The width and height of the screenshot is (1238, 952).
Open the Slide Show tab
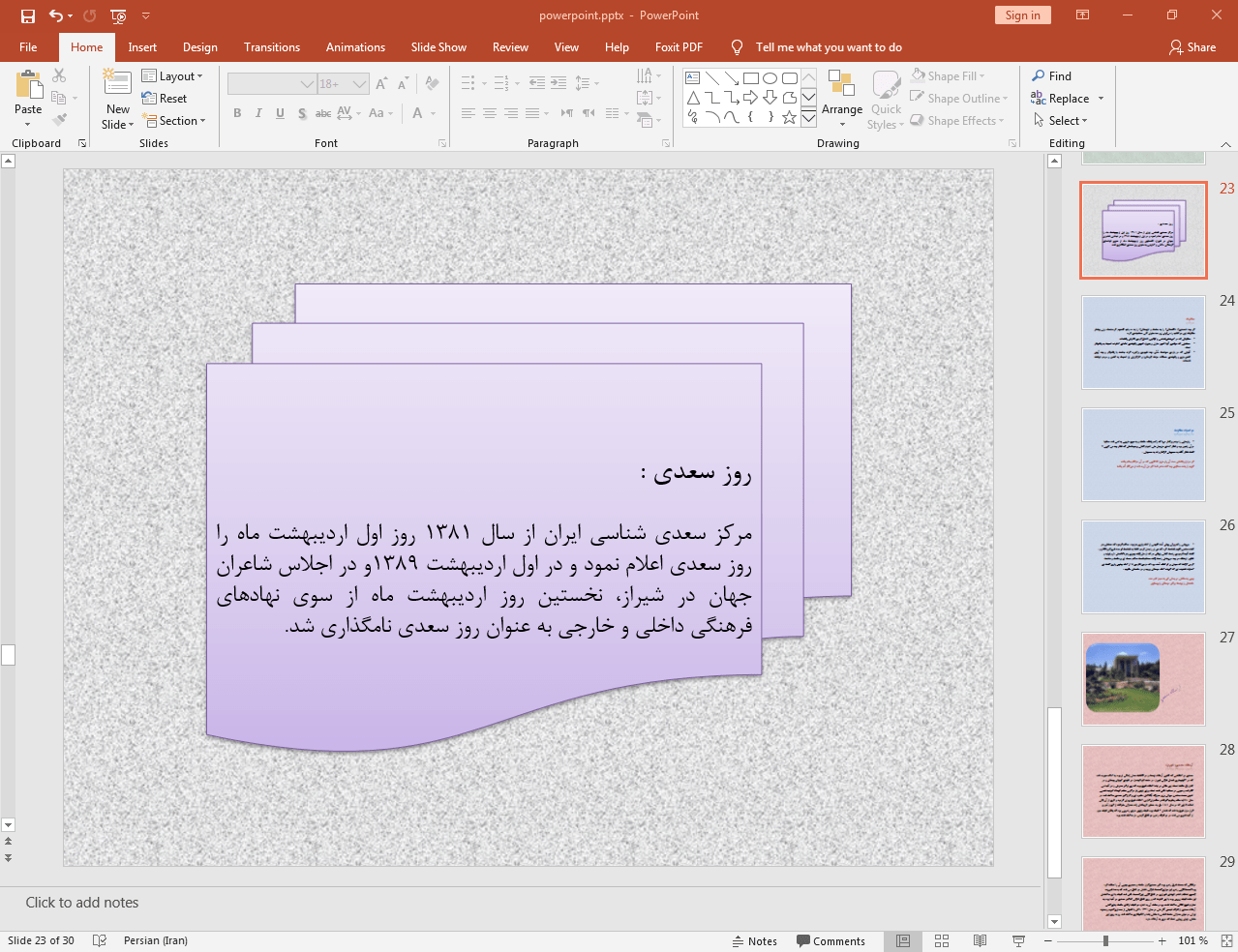coord(438,46)
